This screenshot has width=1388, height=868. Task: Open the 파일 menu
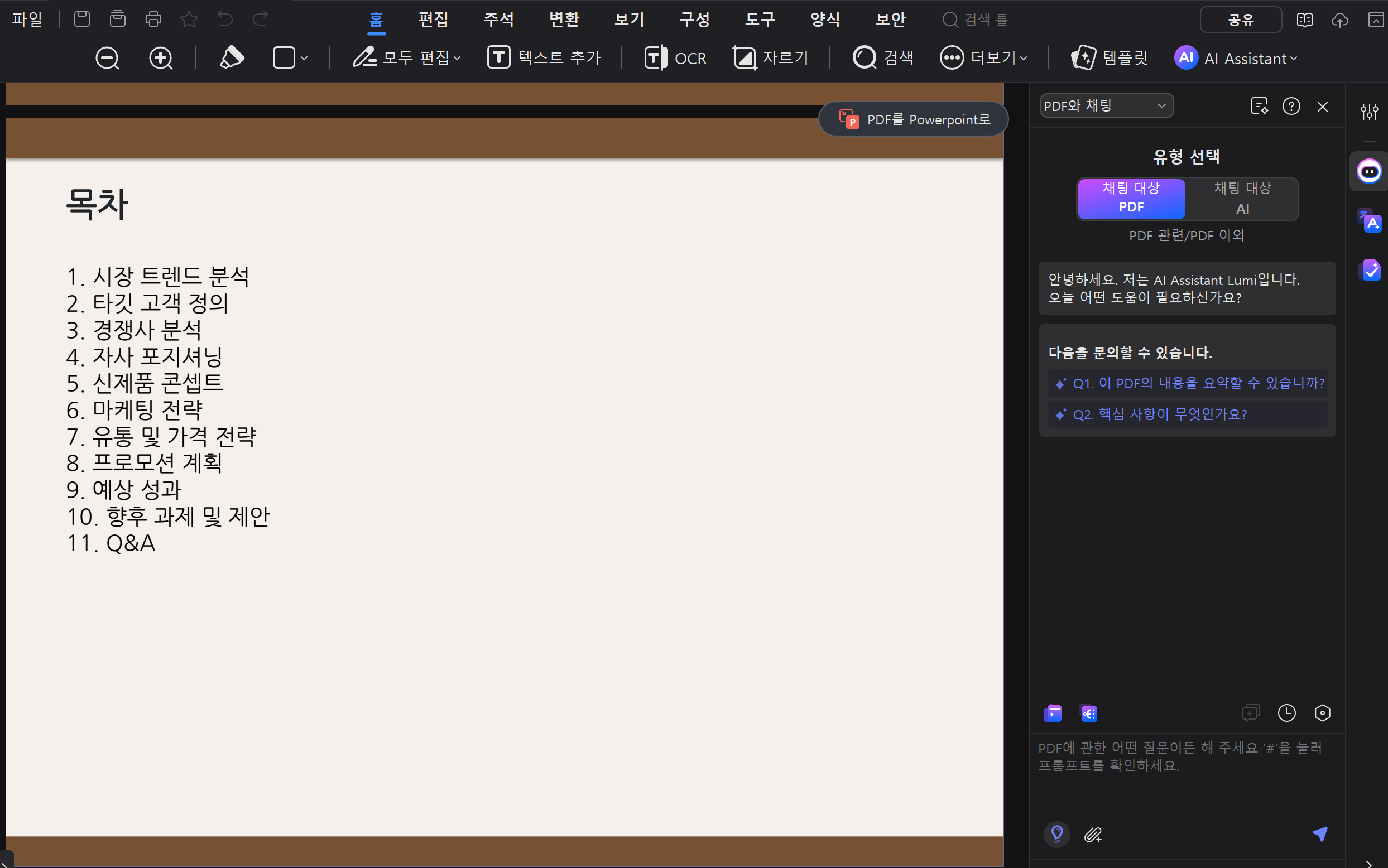tap(27, 19)
